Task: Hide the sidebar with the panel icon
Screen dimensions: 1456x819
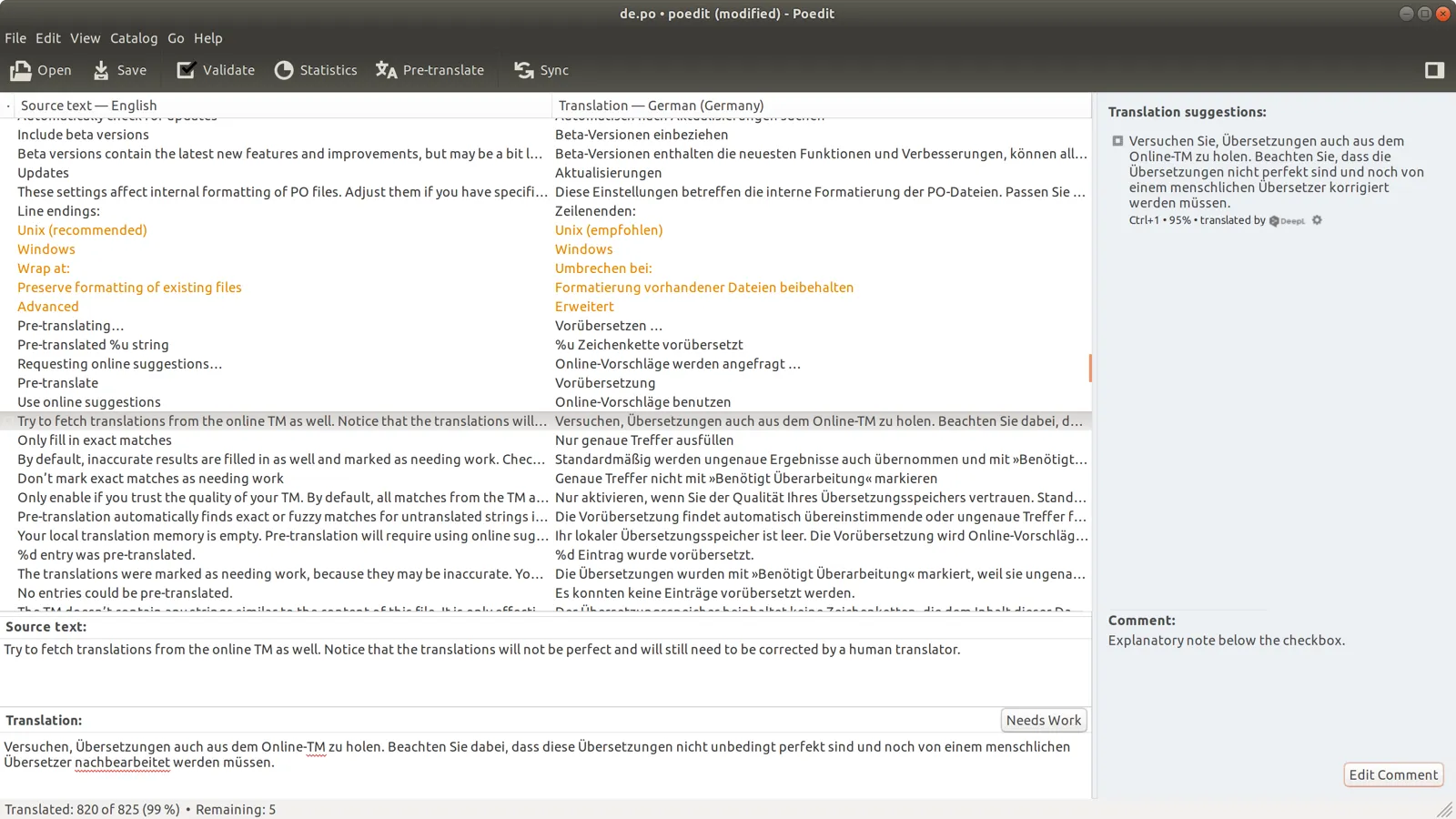Action: [x=1434, y=70]
